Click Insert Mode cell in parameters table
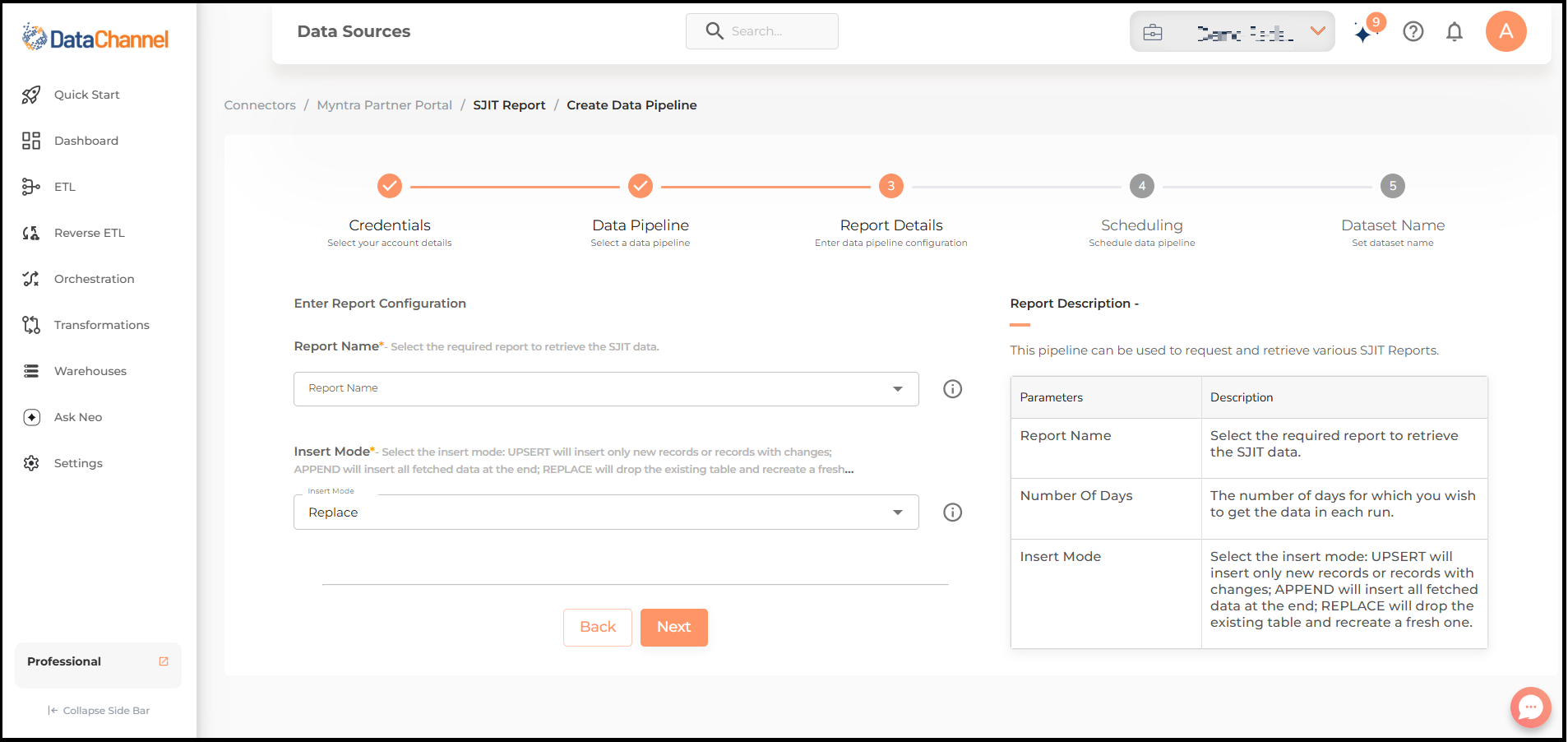Viewport: 1568px width, 742px height. coord(1106,594)
